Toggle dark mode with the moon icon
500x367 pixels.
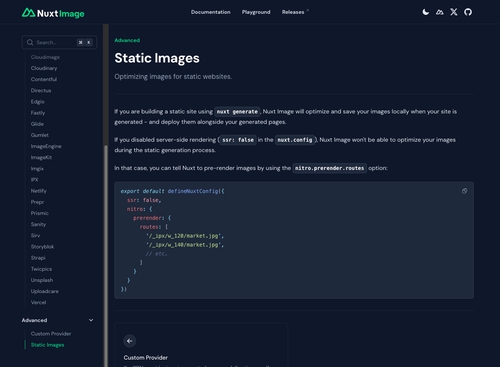[426, 12]
